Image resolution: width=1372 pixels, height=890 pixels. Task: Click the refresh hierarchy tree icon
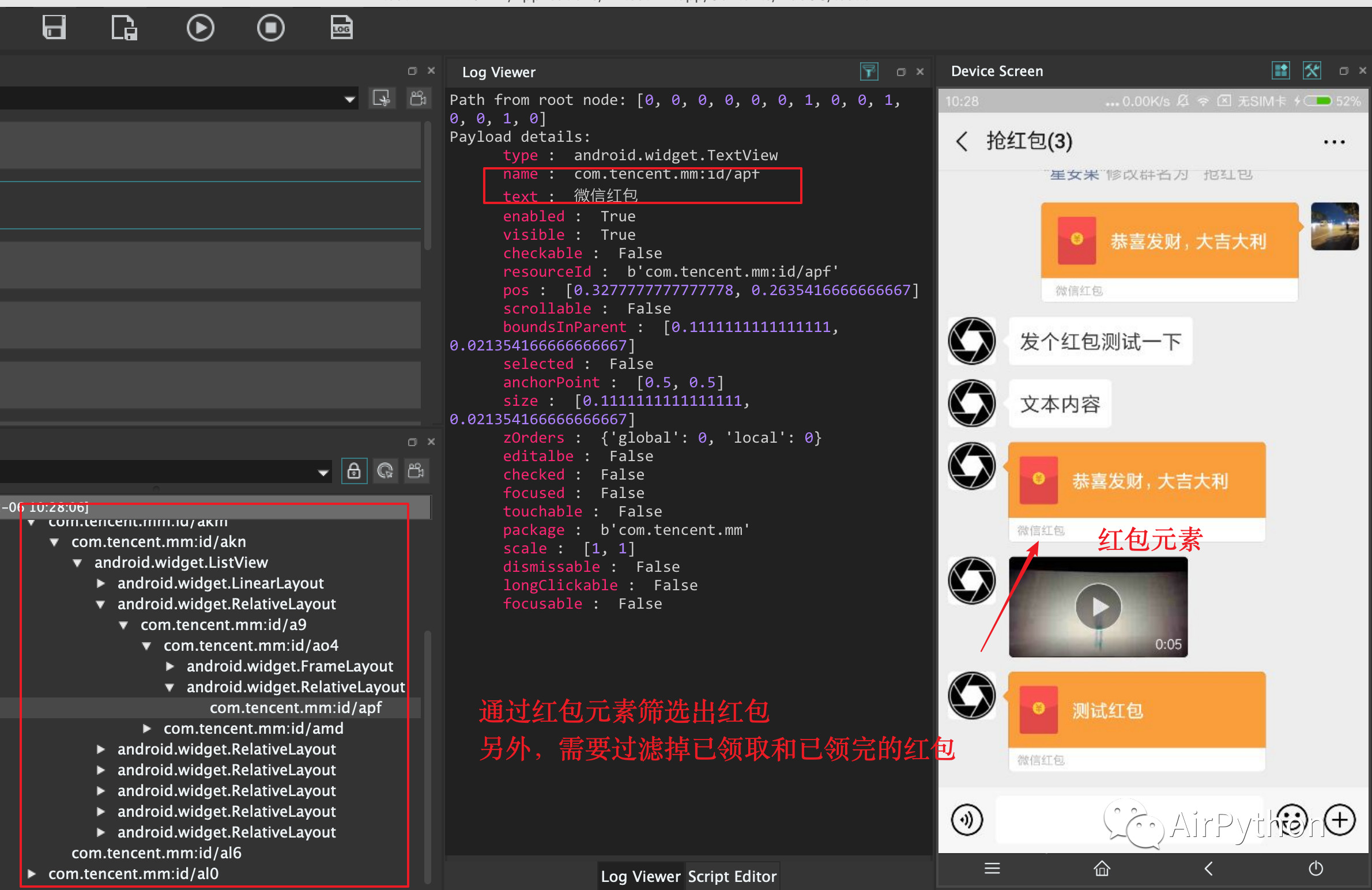tap(385, 471)
